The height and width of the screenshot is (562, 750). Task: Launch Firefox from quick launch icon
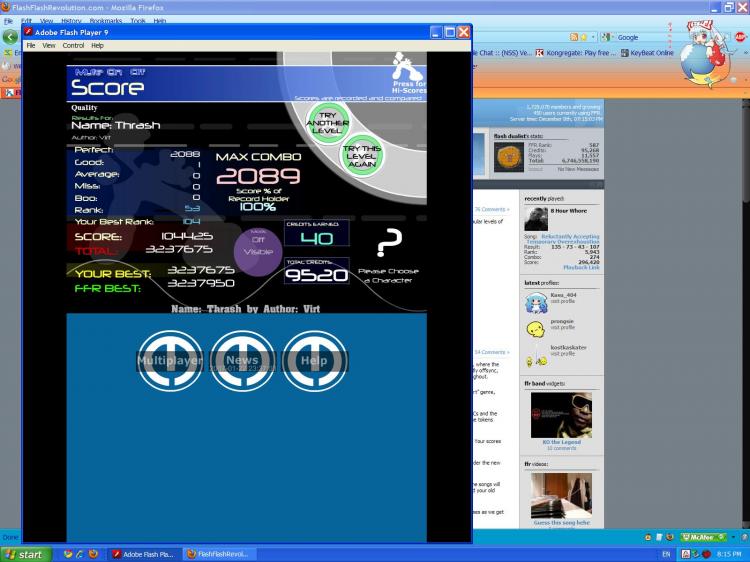click(93, 554)
